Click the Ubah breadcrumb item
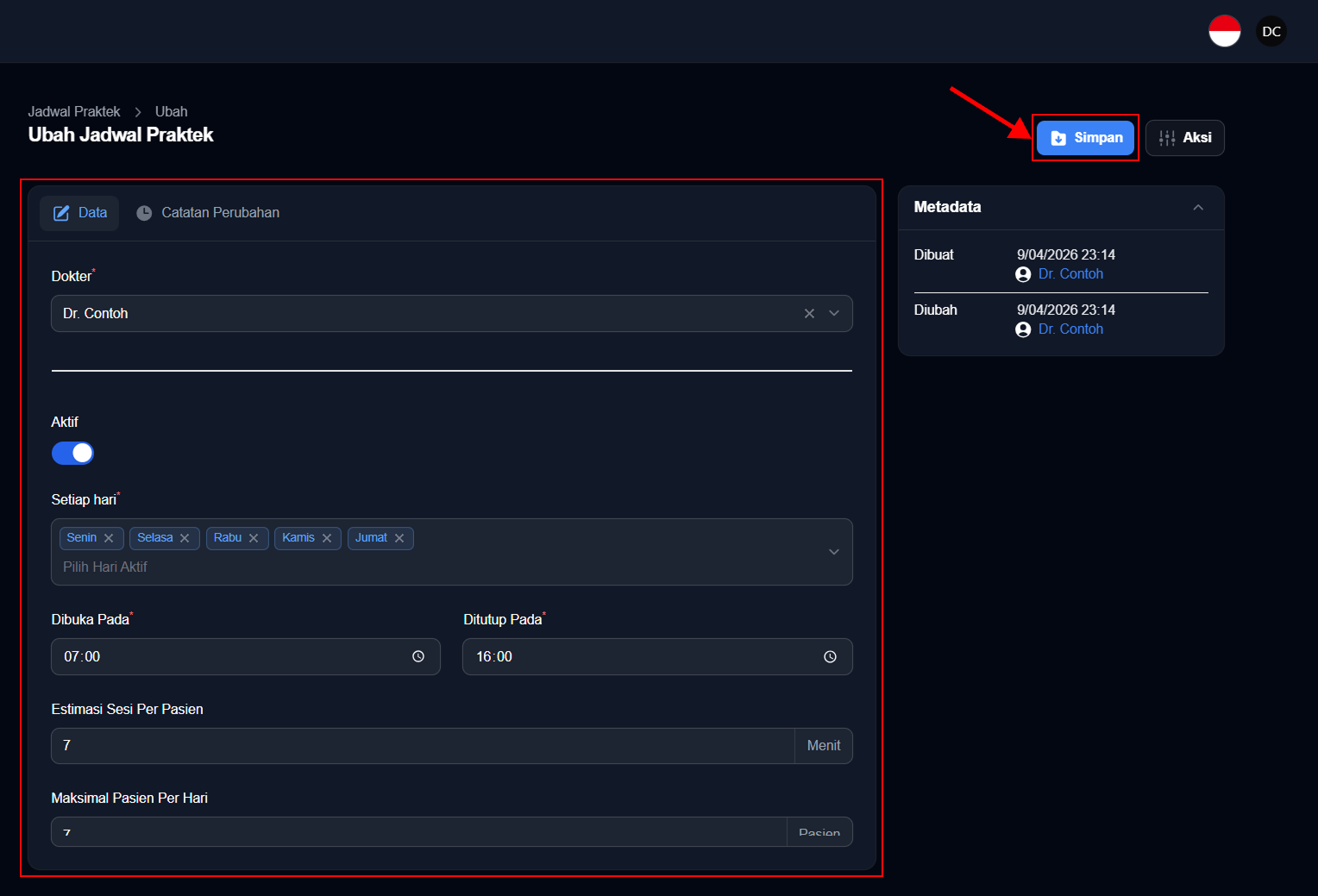Screen dimensions: 1318x896 [x=171, y=111]
